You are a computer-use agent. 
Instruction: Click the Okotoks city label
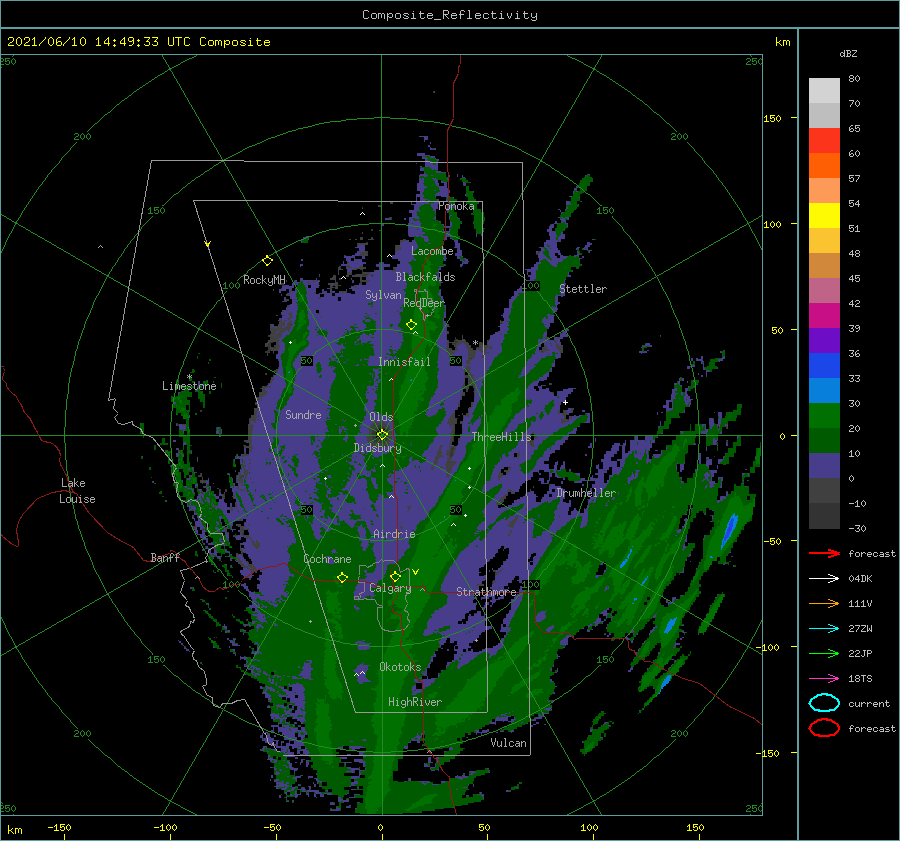click(400, 667)
